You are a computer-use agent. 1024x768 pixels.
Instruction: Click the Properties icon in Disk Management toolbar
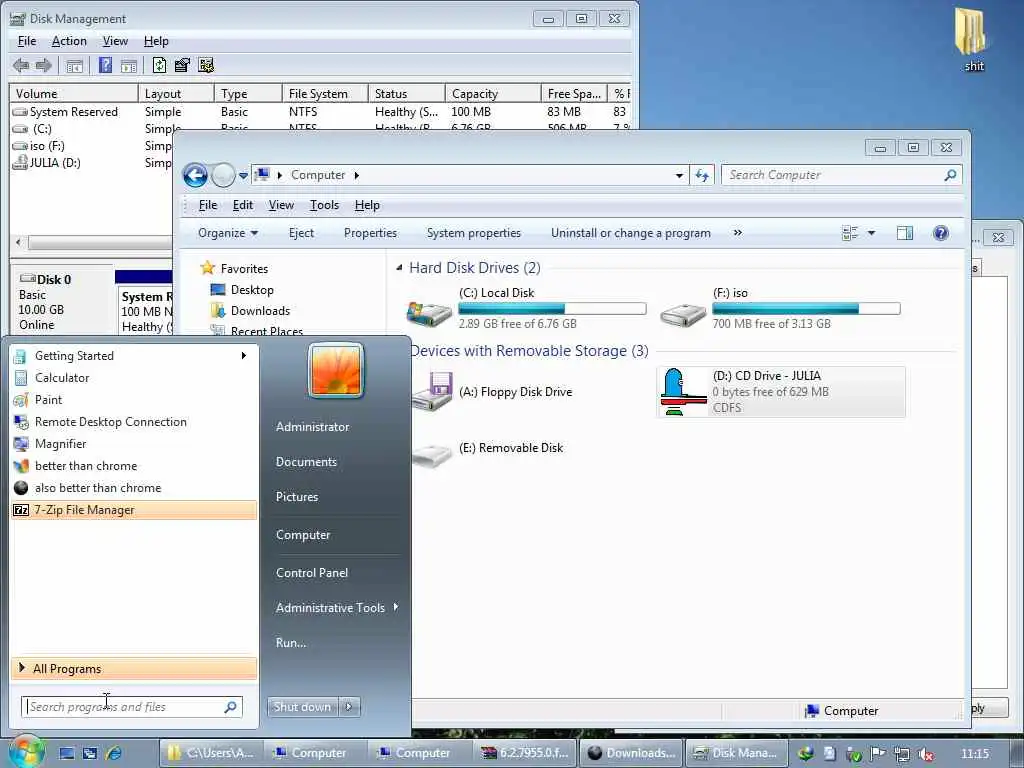182,65
